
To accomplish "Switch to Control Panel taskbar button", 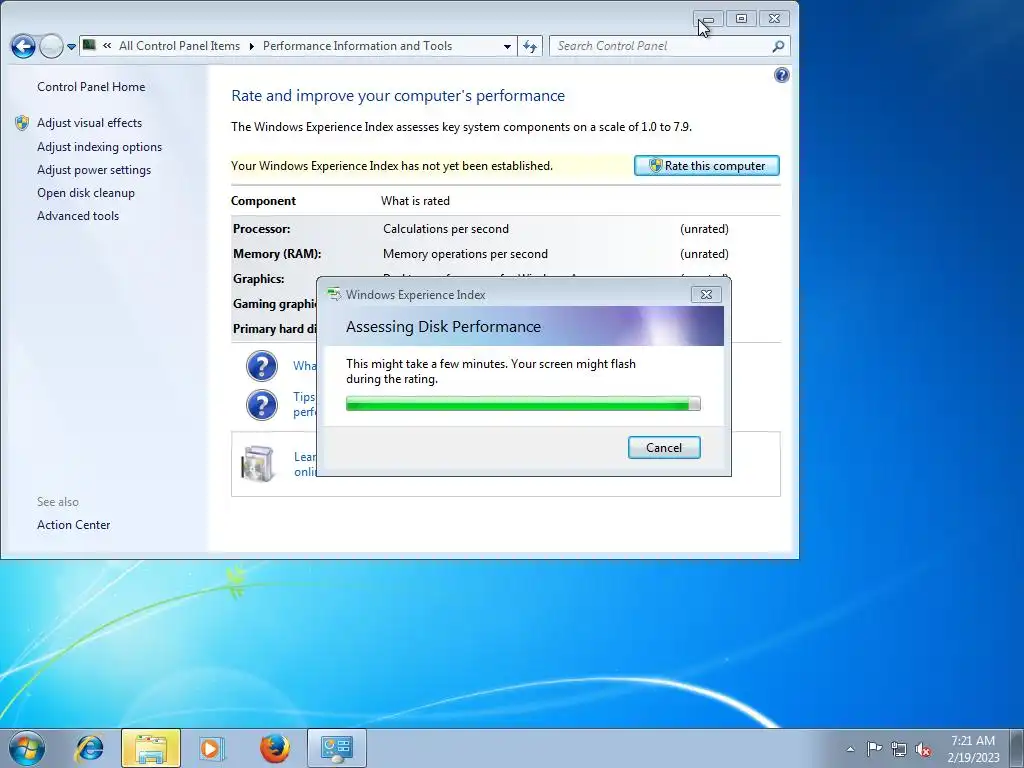I will click(336, 748).
